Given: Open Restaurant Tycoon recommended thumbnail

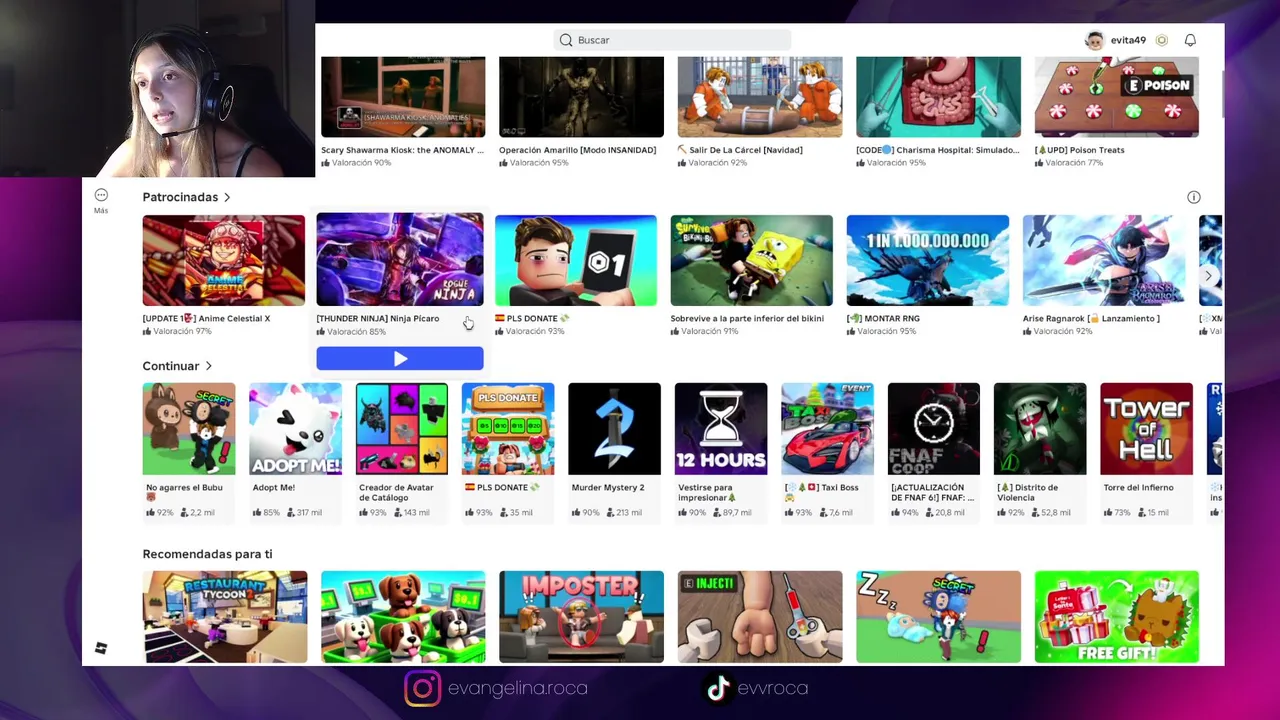Looking at the screenshot, I should tap(225, 617).
